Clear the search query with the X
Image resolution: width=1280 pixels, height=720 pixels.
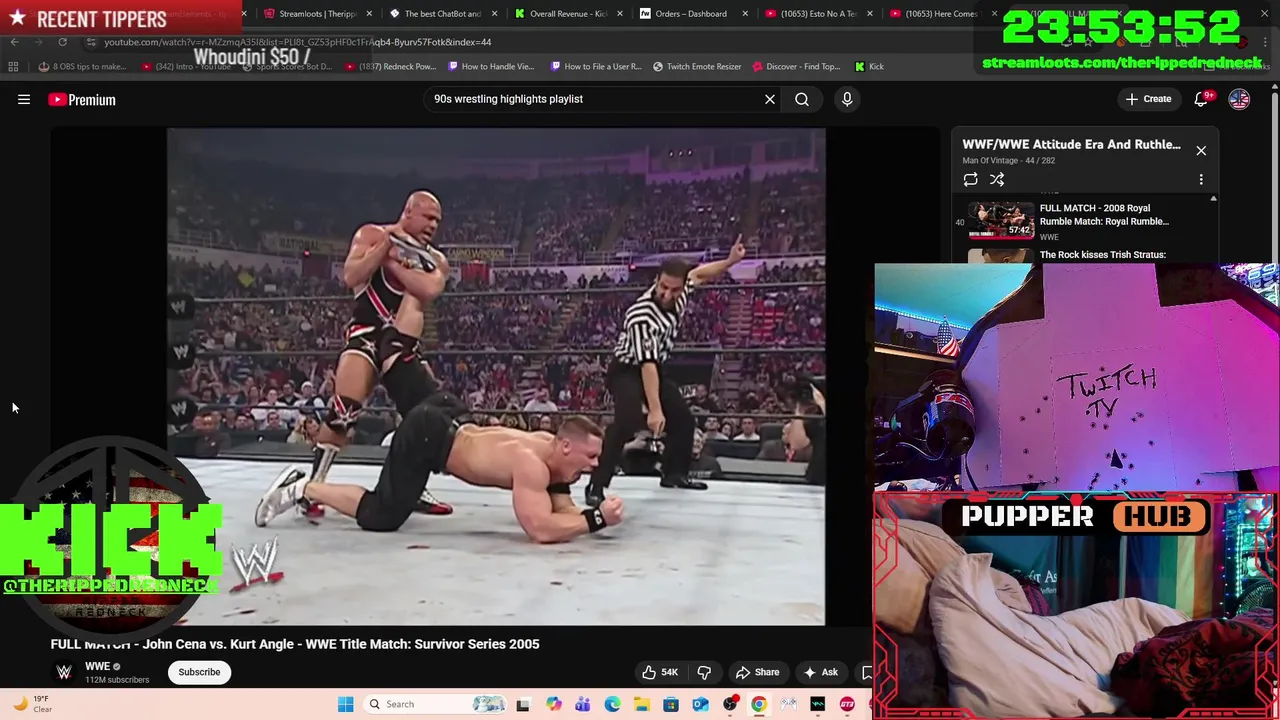(770, 99)
